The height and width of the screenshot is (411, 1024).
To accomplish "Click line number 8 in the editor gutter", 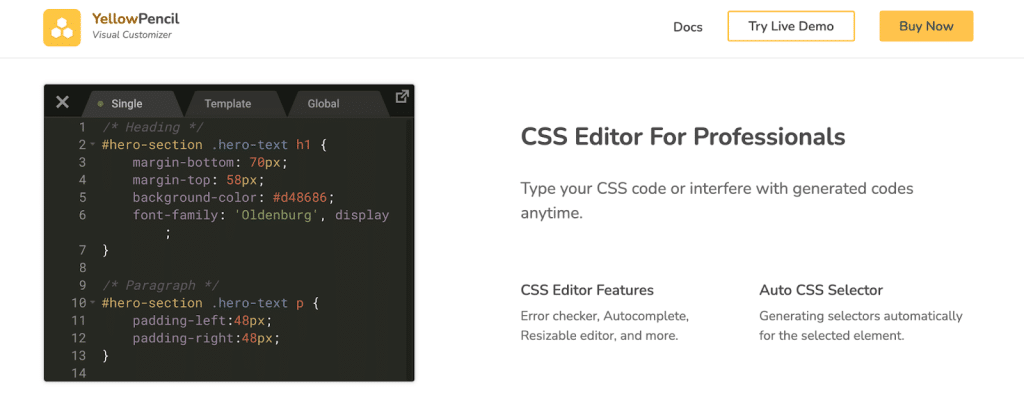I will point(82,268).
